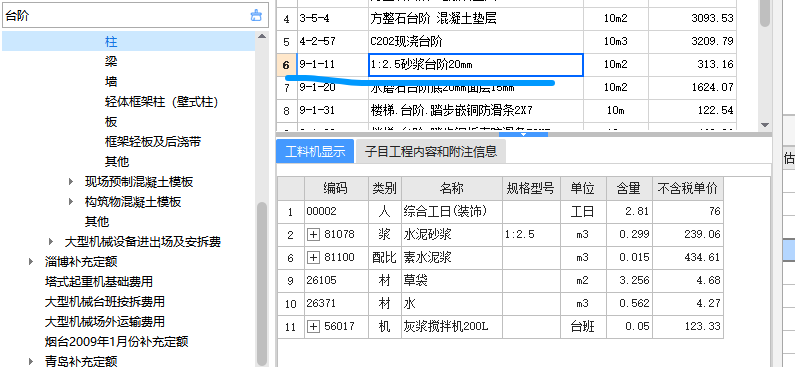This screenshot has width=795, height=367.
Task: Click the tree panel's scroll-up arrow
Action: tap(262, 36)
